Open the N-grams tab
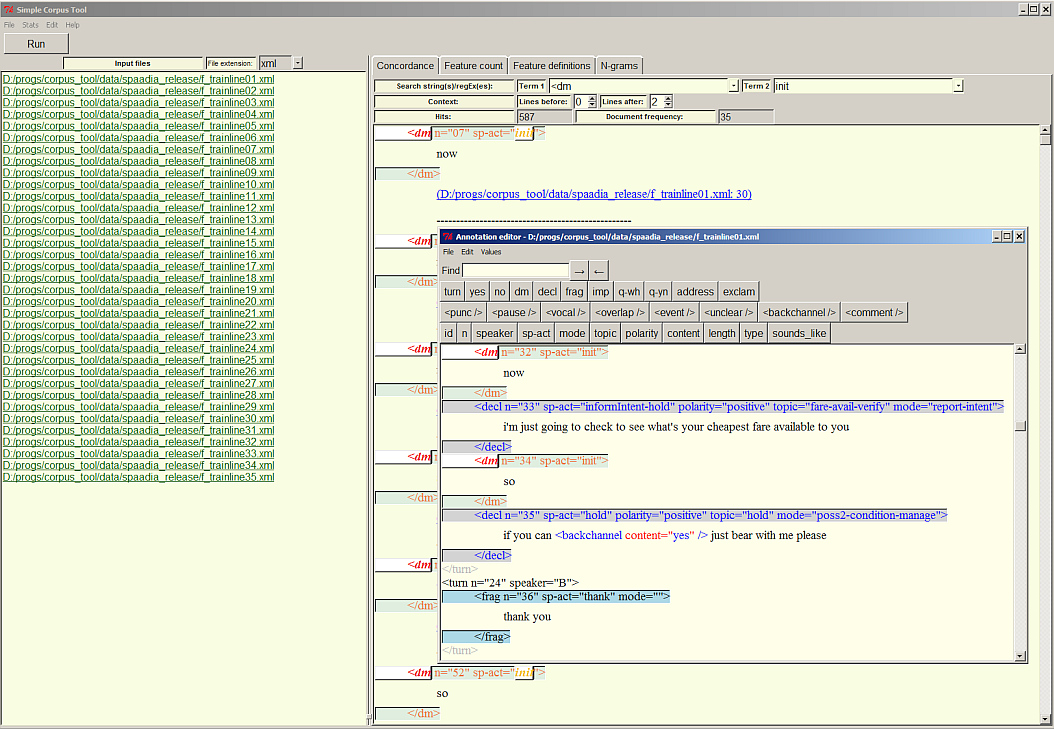 pos(619,66)
